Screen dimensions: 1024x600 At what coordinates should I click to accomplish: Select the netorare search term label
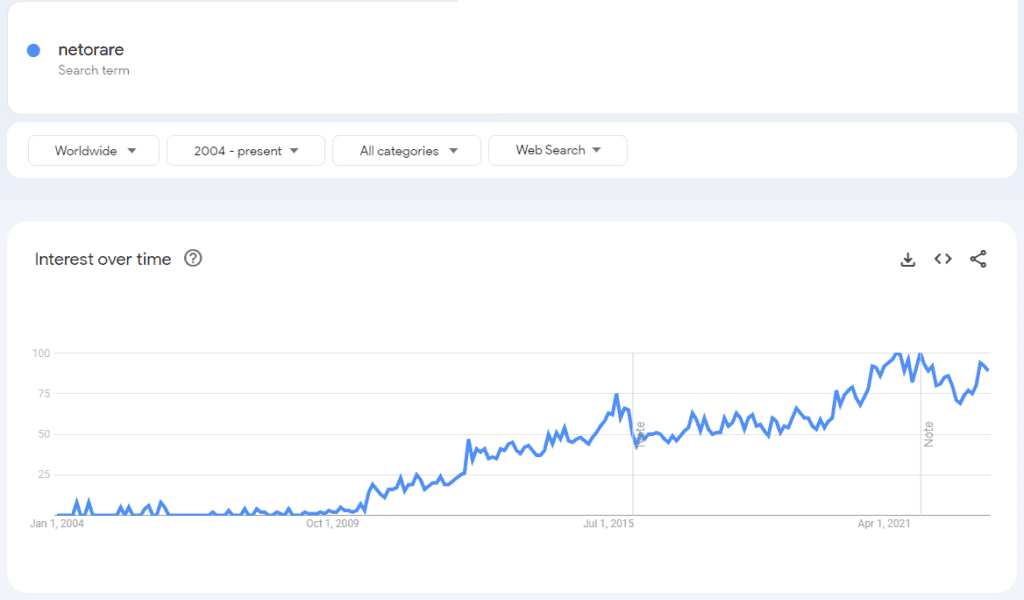91,49
